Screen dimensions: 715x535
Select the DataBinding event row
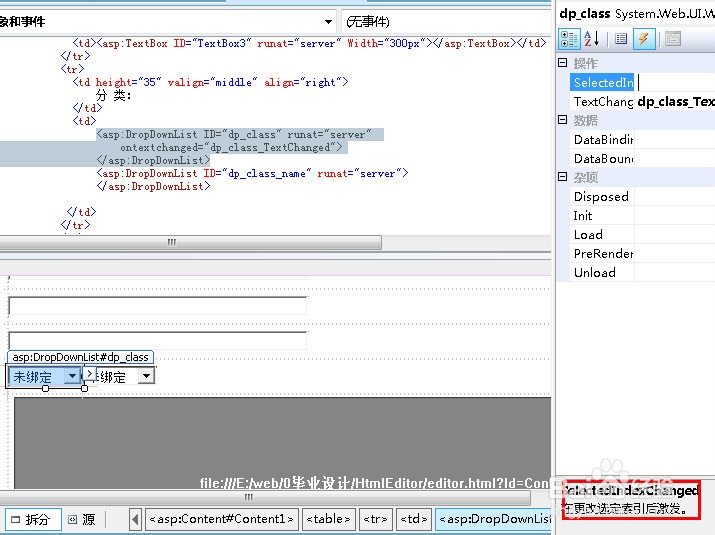click(x=602, y=140)
